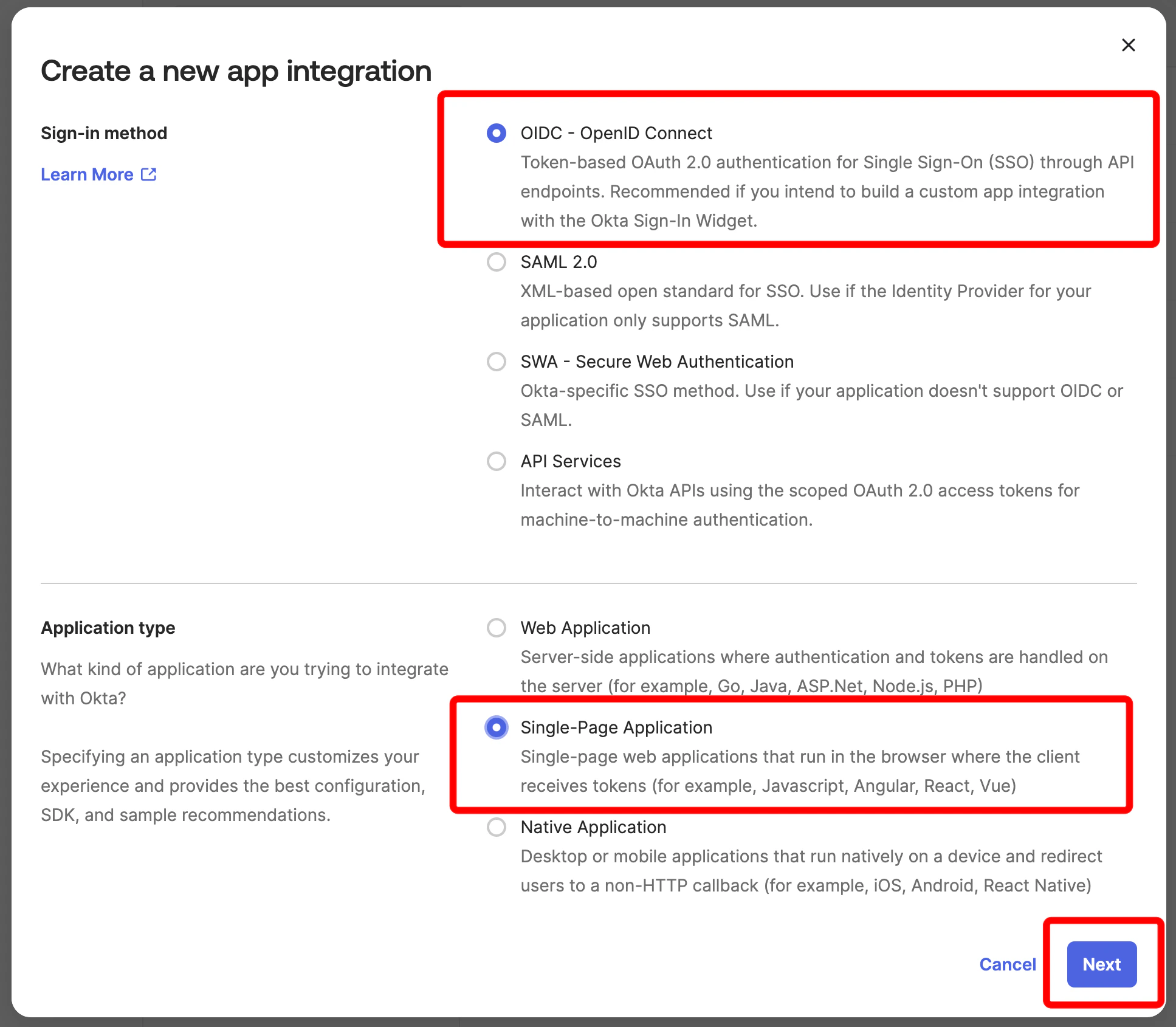This screenshot has height=1027, width=1176.
Task: Click the API Services option label
Action: pos(570,461)
